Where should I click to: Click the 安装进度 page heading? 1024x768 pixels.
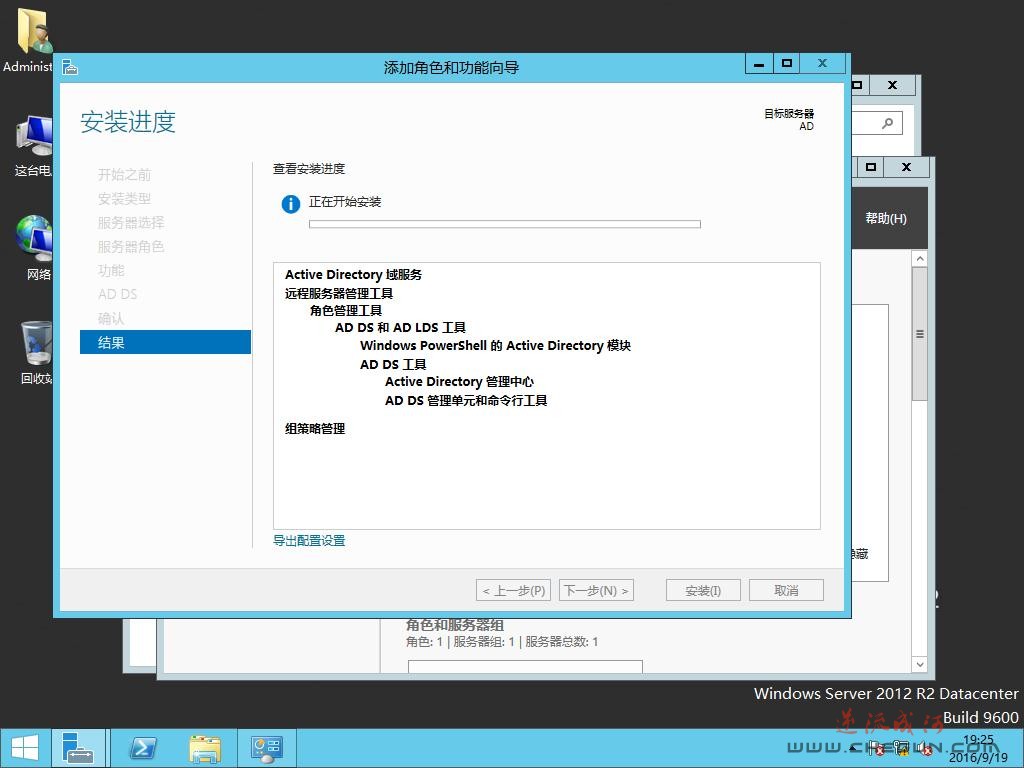pyautogui.click(x=128, y=121)
